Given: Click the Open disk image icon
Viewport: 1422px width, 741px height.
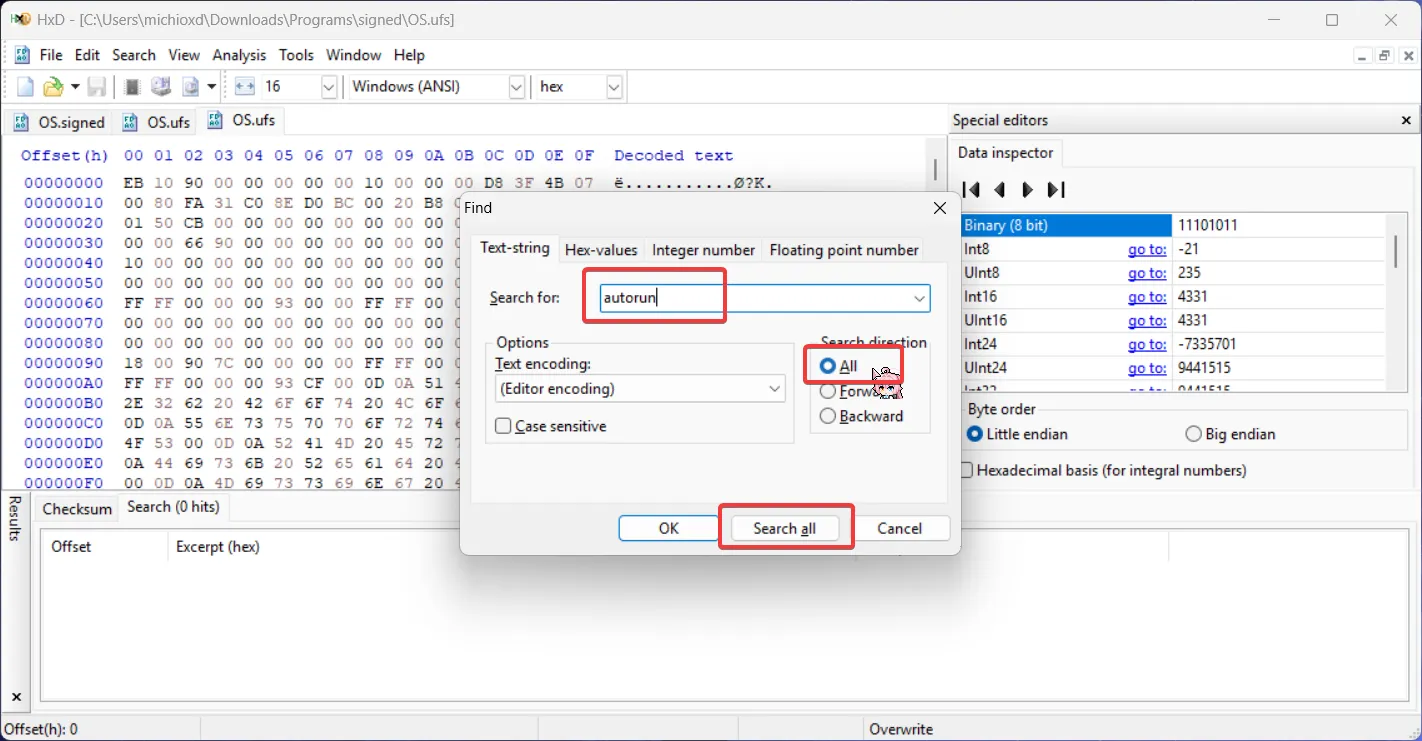Looking at the screenshot, I should tap(191, 87).
